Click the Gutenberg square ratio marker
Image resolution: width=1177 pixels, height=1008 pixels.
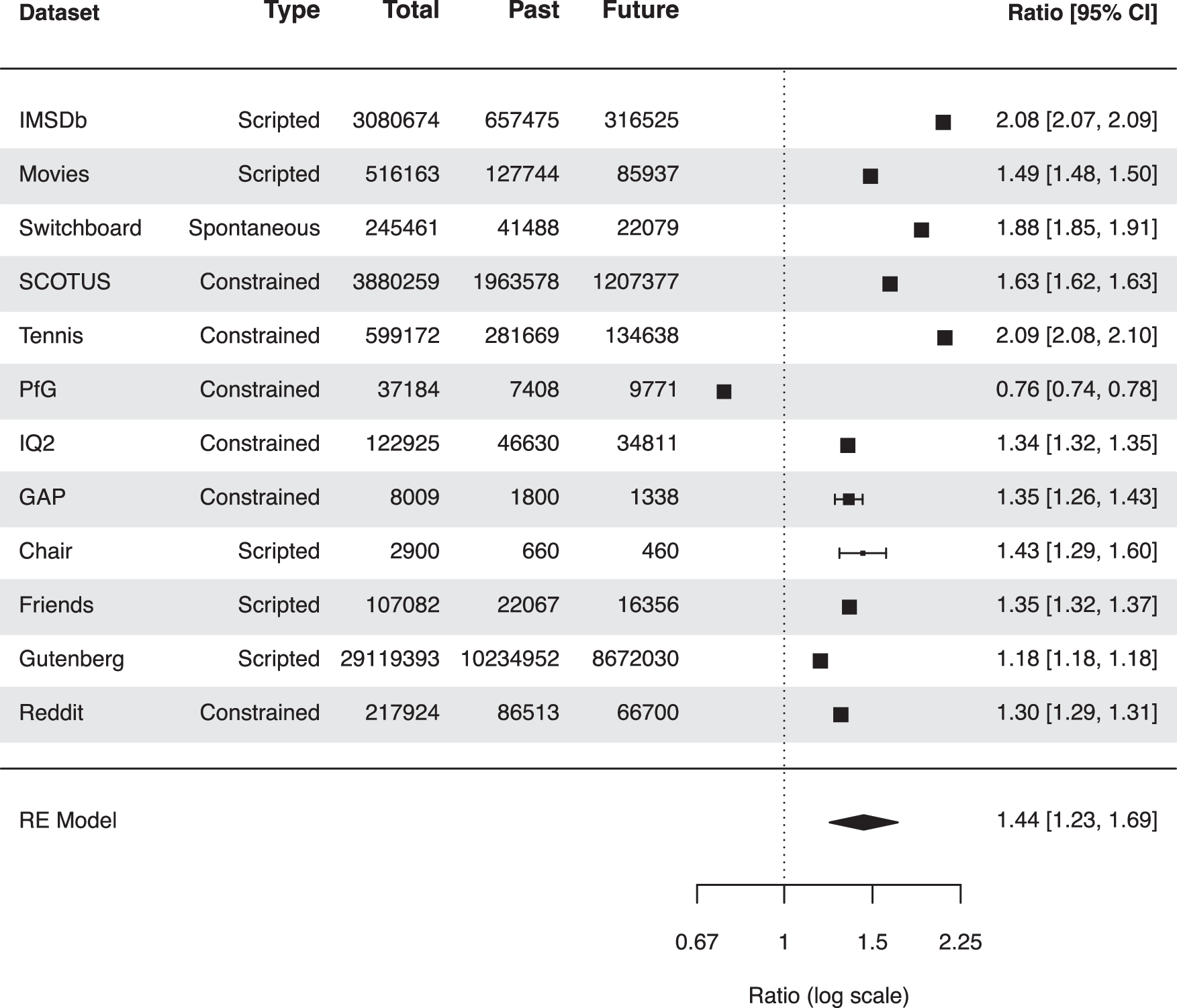coord(820,660)
